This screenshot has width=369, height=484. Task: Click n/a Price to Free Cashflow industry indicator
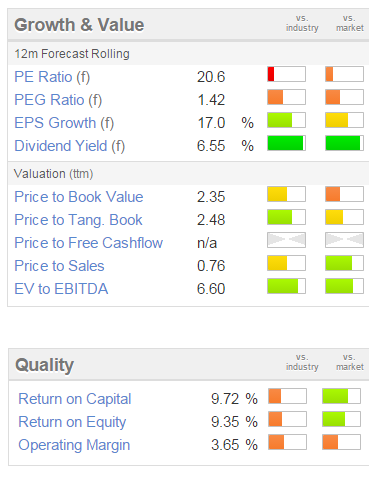(x=286, y=240)
